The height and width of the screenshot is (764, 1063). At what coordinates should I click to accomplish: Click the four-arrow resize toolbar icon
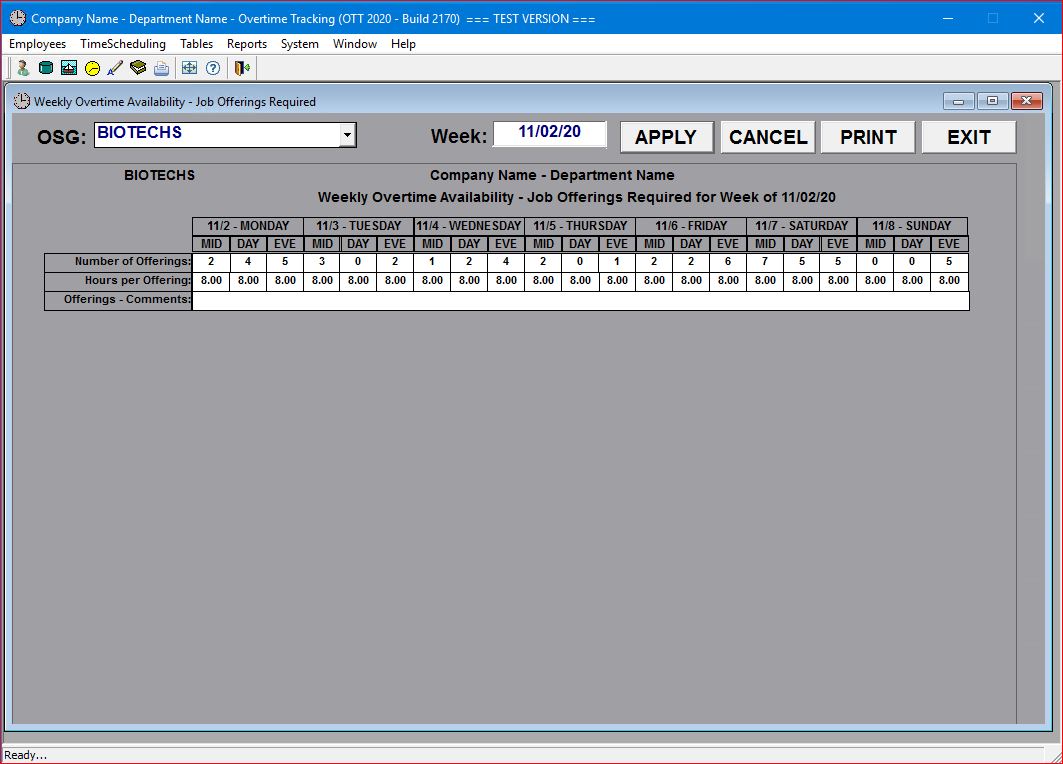pyautogui.click(x=189, y=68)
